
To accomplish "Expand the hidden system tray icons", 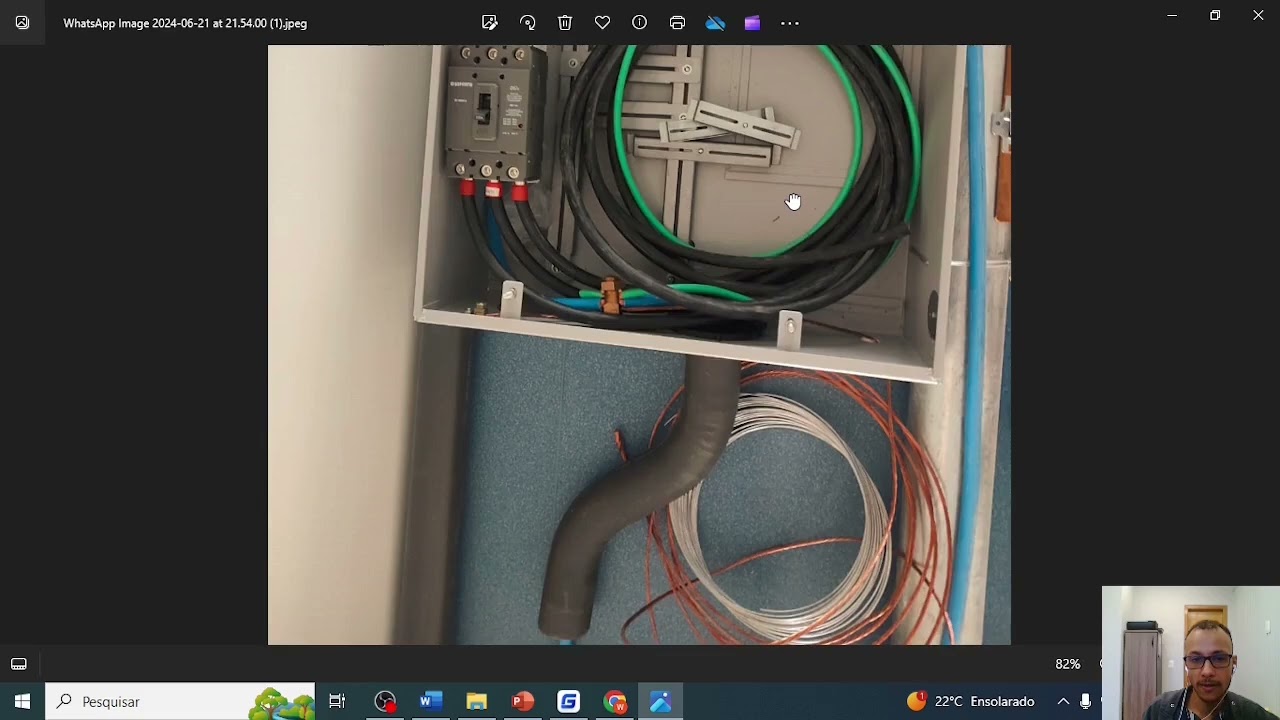I will (x=1063, y=701).
